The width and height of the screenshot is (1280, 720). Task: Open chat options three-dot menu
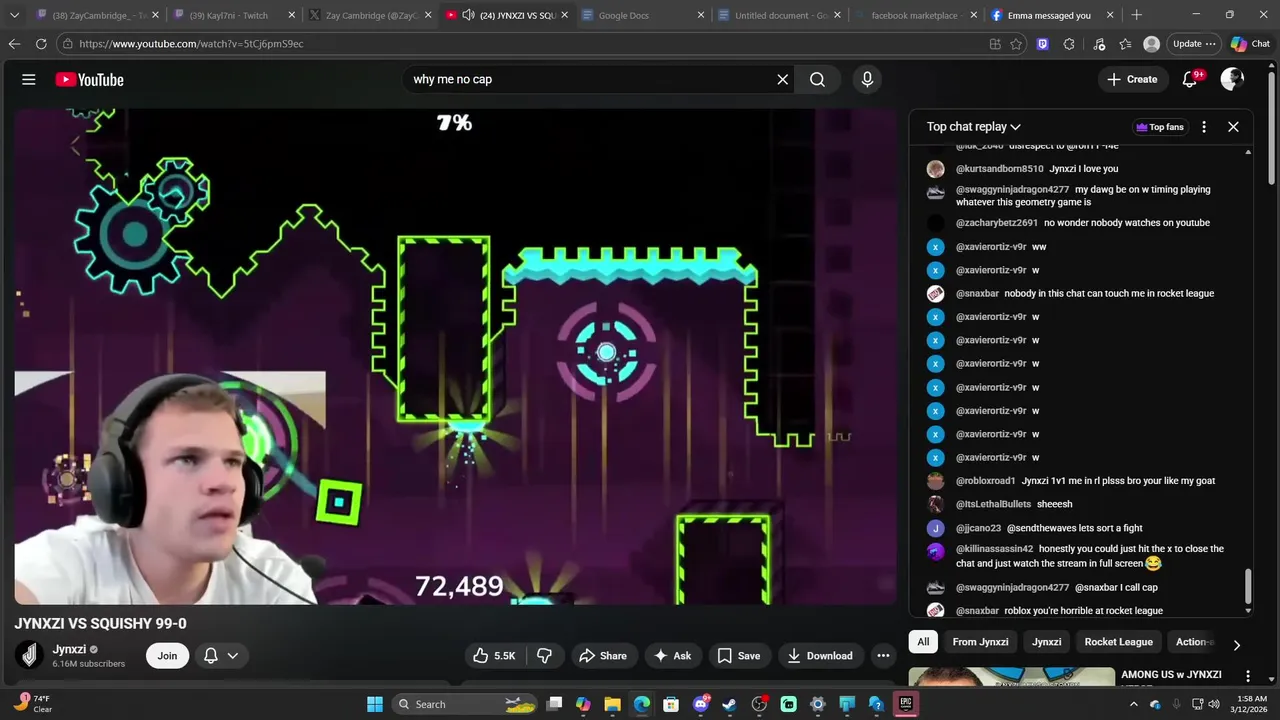coord(1204,127)
